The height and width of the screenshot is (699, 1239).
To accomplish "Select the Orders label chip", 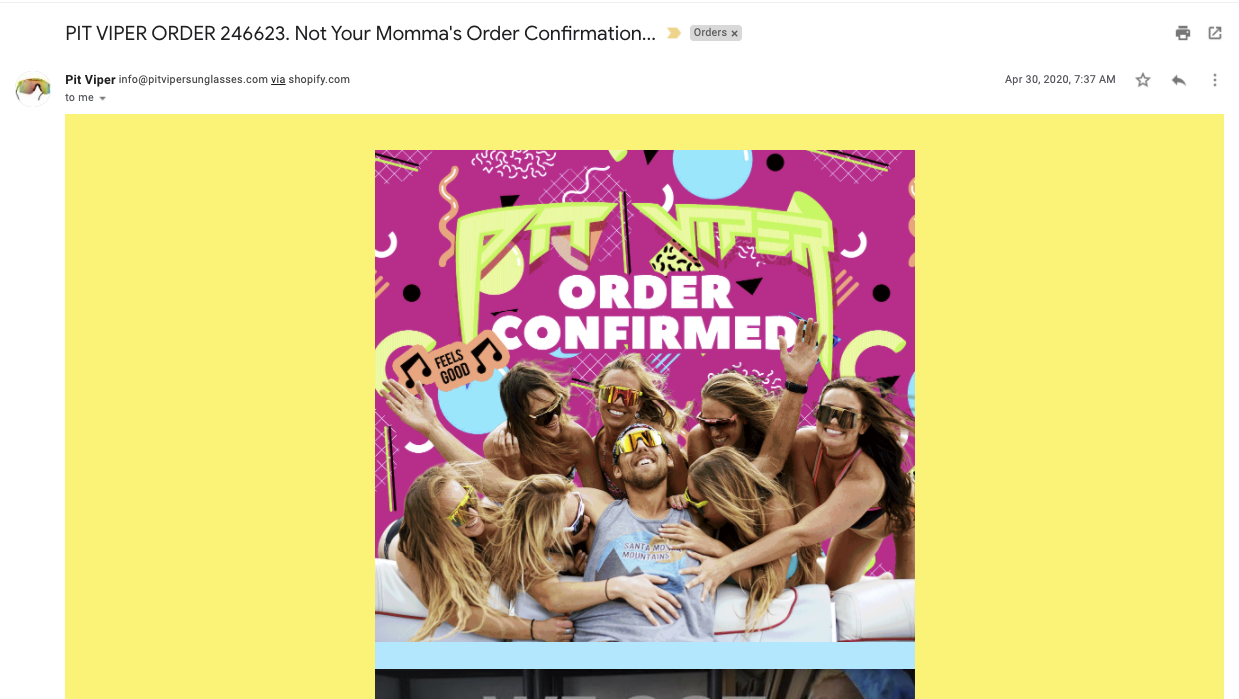I will (x=710, y=32).
